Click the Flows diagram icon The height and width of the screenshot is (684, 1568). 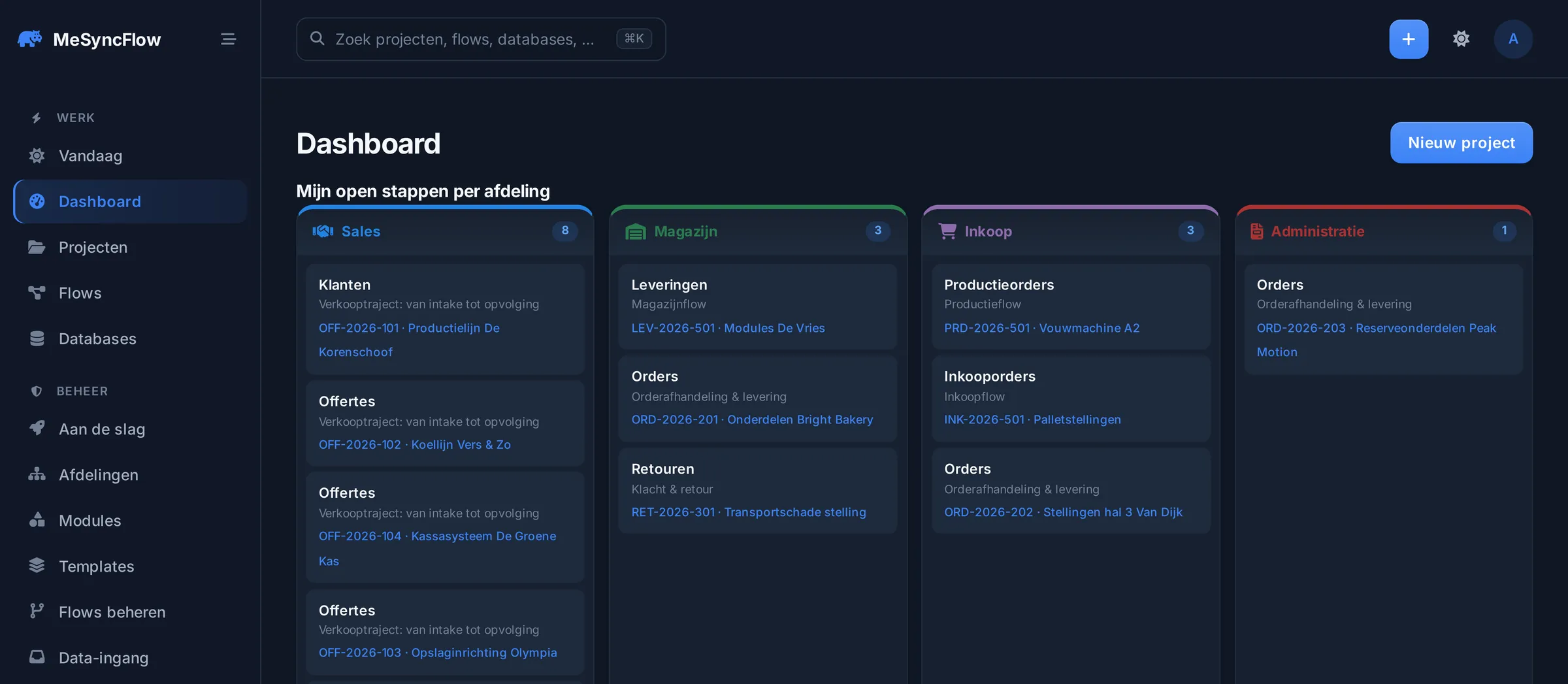[x=37, y=293]
